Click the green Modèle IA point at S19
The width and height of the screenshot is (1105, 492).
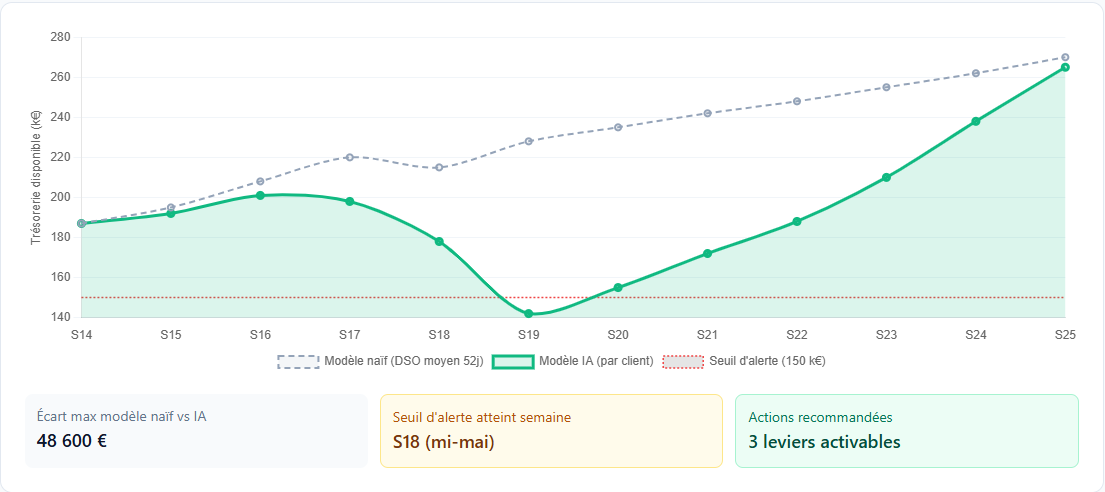pos(528,314)
